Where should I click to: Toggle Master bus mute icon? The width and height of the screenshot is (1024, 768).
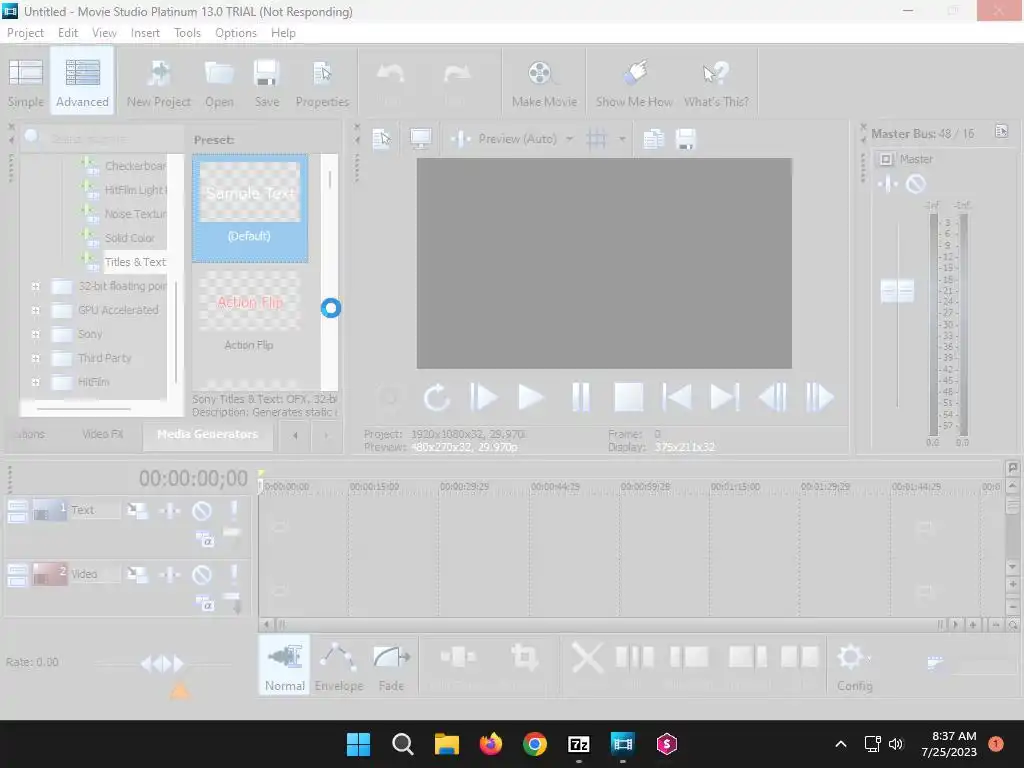coord(916,184)
